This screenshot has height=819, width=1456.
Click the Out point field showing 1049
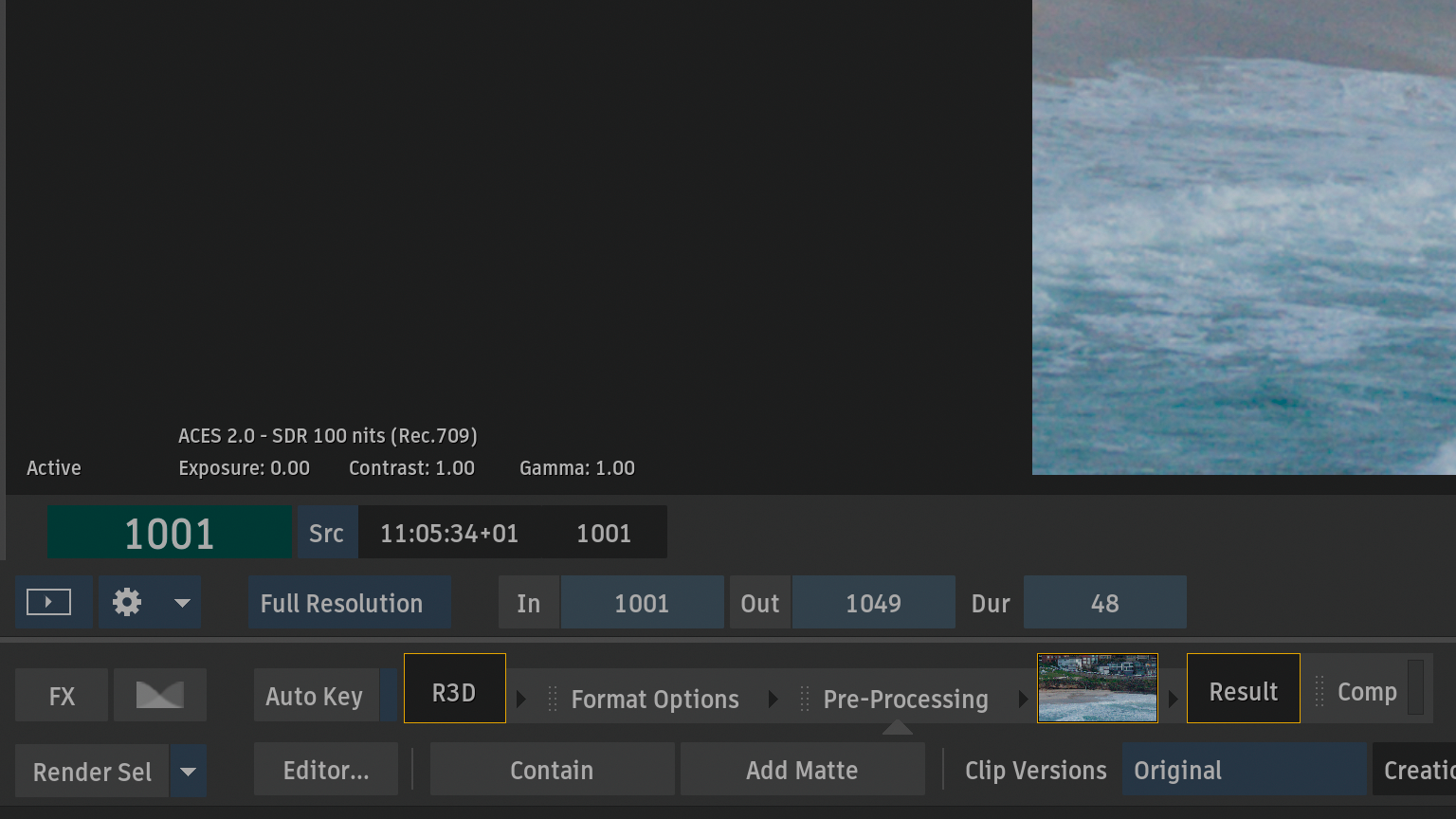click(x=873, y=603)
